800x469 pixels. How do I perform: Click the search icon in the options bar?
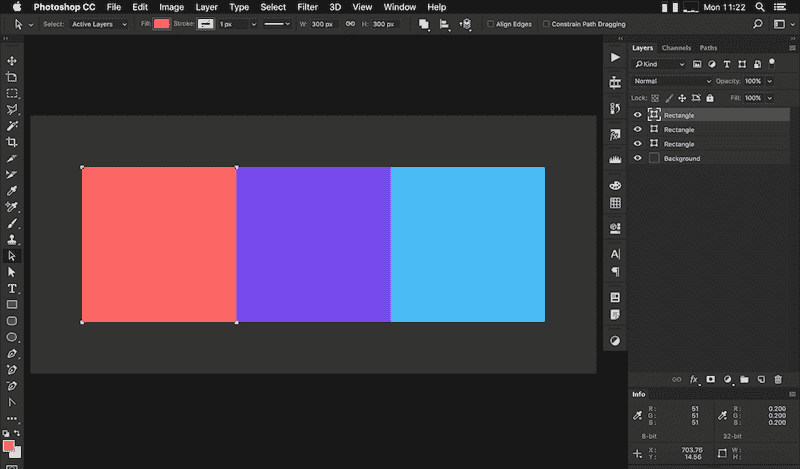click(758, 24)
